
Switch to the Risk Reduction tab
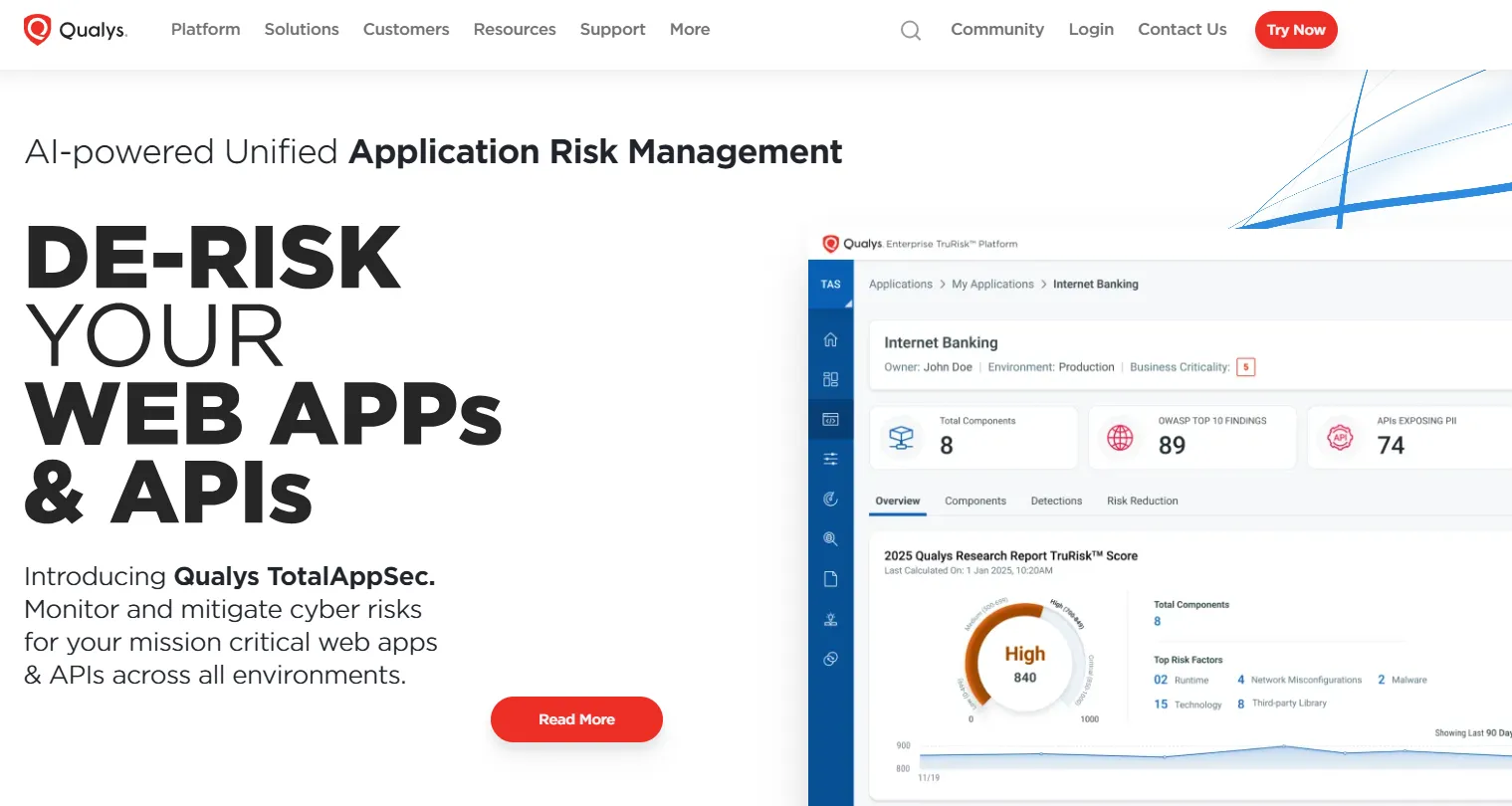tap(1143, 502)
